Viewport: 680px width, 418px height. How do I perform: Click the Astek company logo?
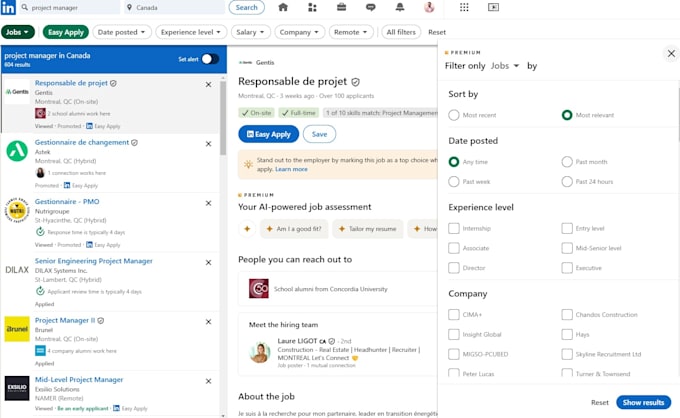pyautogui.click(x=17, y=151)
